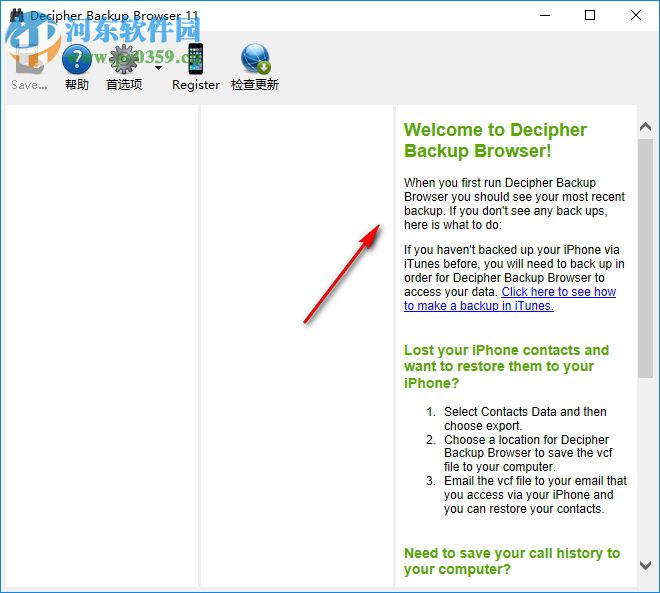
Task: Click the vertical scrollbar thumb in welcome panel
Action: [645, 258]
